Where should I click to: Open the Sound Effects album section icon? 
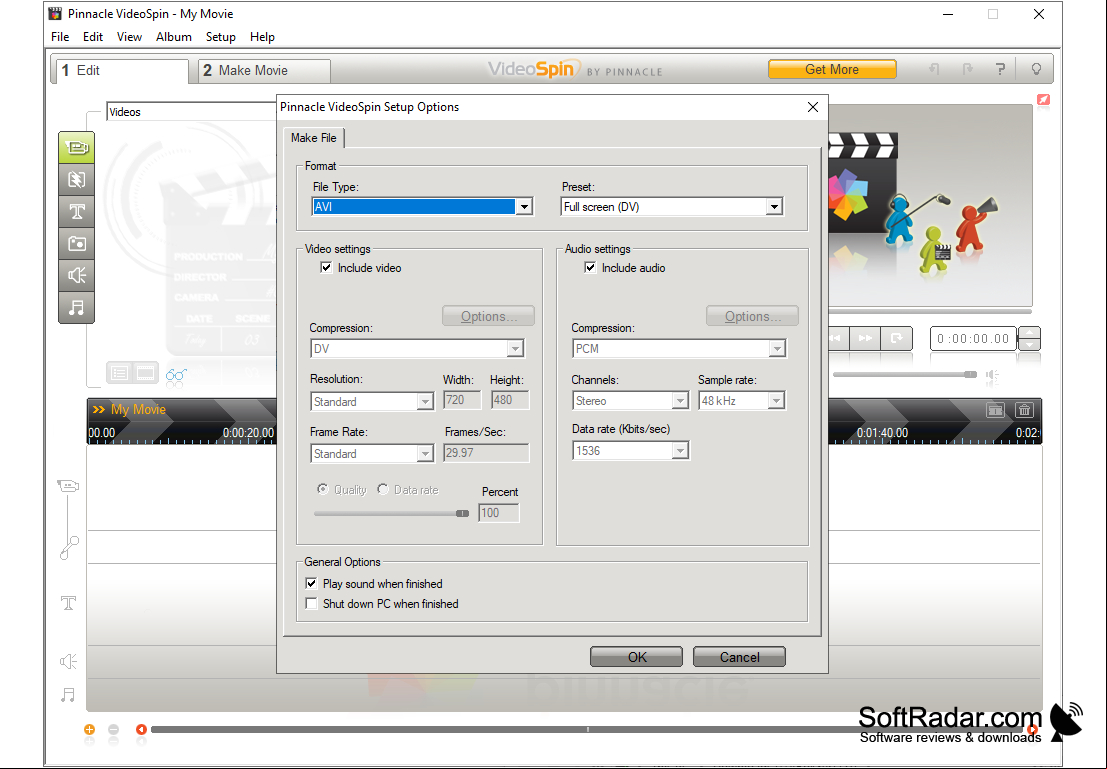point(76,275)
